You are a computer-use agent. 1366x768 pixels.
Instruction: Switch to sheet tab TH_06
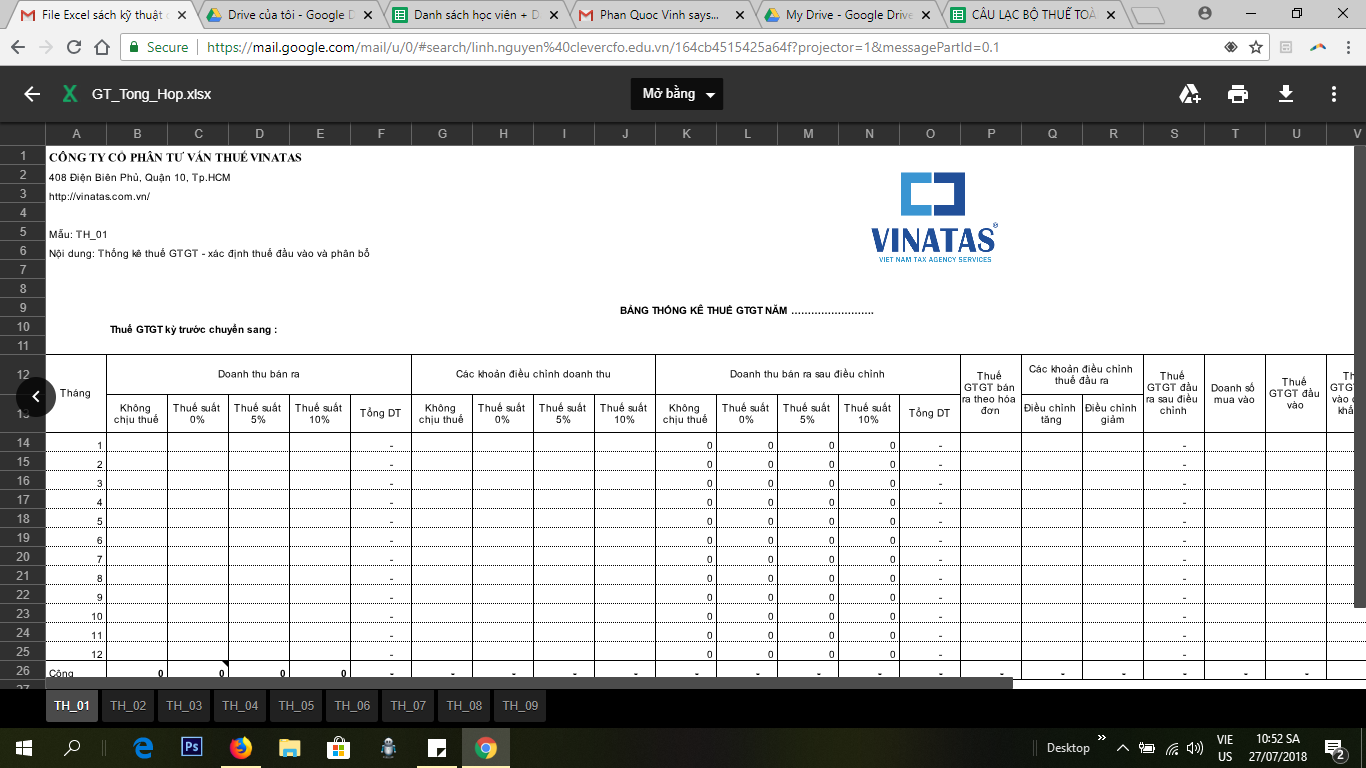pyautogui.click(x=352, y=706)
